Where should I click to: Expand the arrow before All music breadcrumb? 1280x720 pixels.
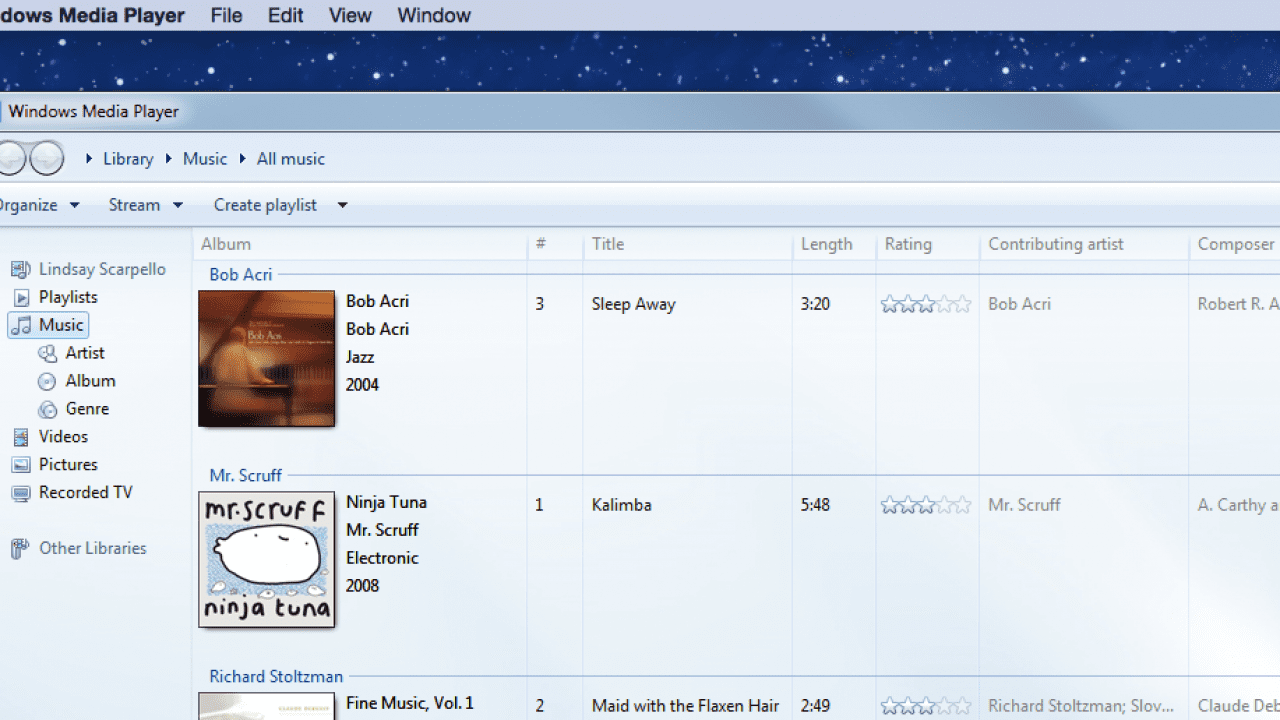pos(242,159)
